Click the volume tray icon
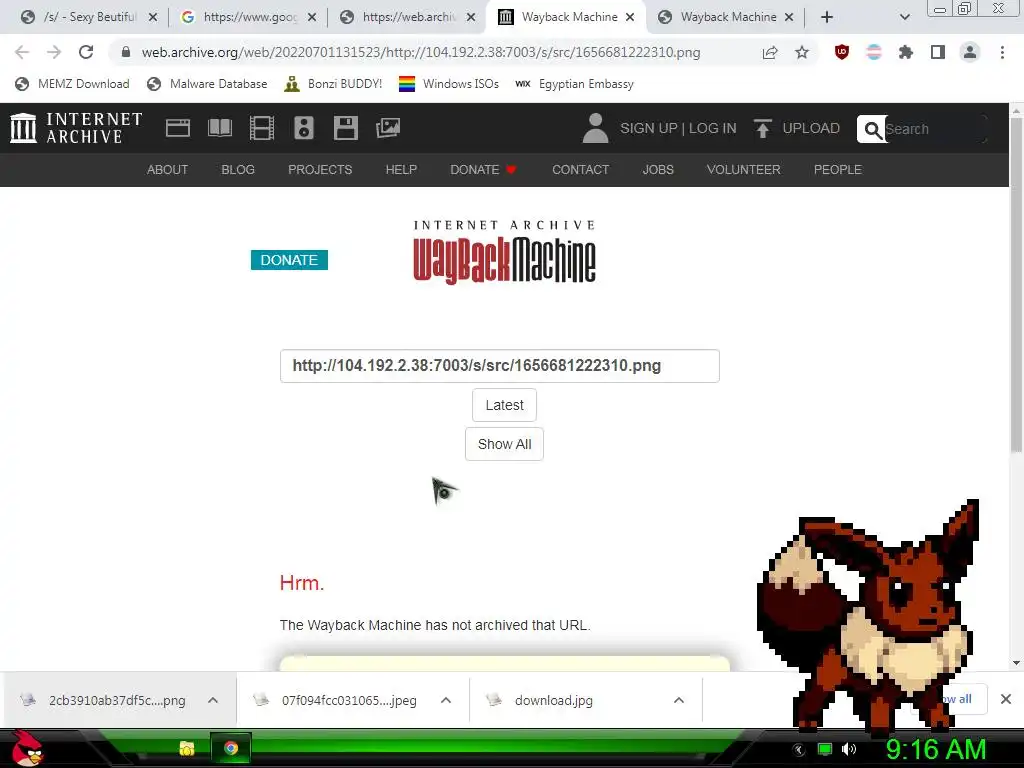This screenshot has width=1024, height=768. 849,749
